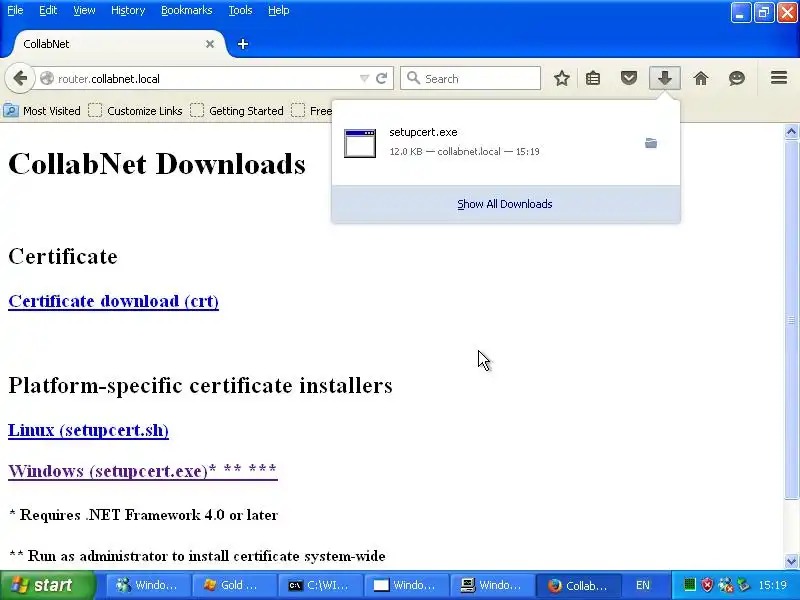Bookmark this page with star icon

click(x=562, y=79)
